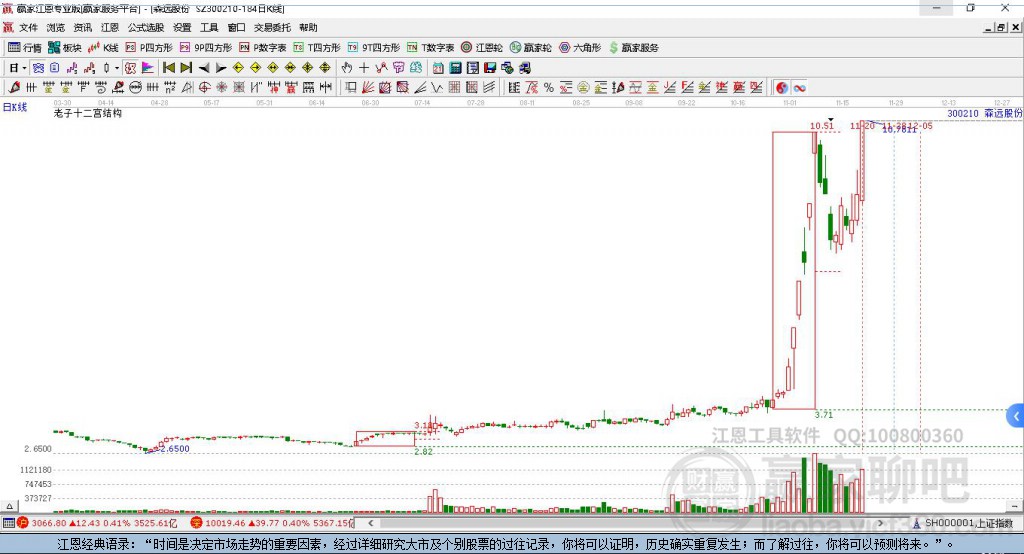Open the 文件 menu

pos(28,27)
